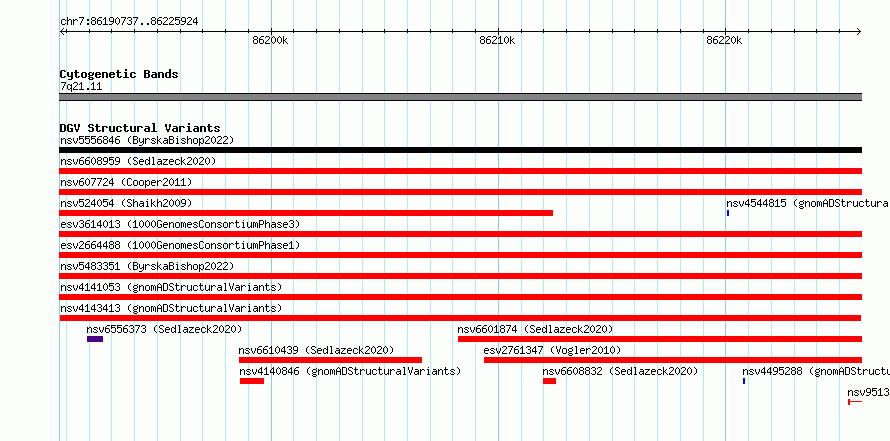Open nsv5483351 (ByrskaBishop2022) label
The height and width of the screenshot is (441, 890).
pyautogui.click(x=147, y=266)
